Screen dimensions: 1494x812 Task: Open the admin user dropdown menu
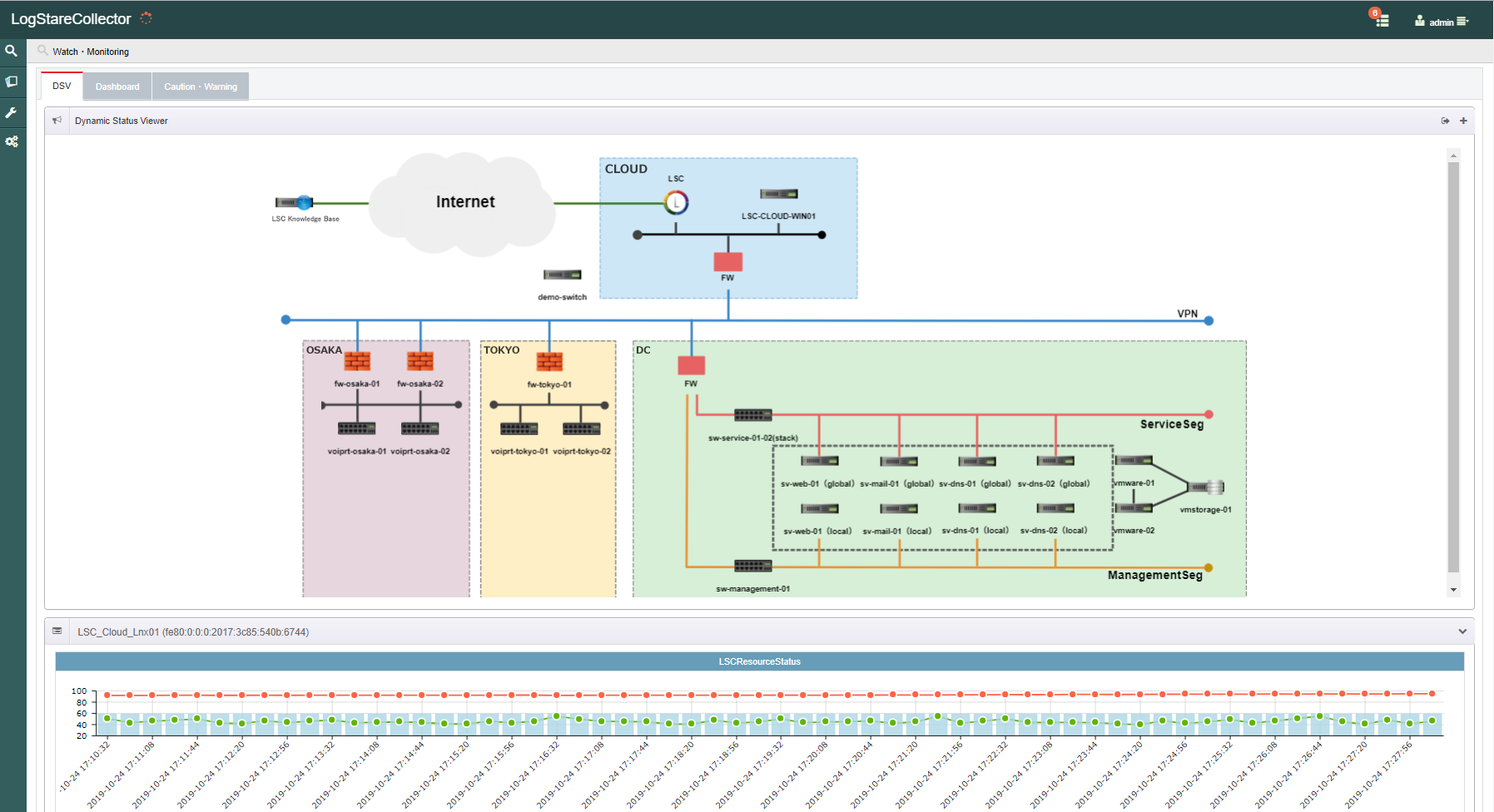coord(1442,22)
